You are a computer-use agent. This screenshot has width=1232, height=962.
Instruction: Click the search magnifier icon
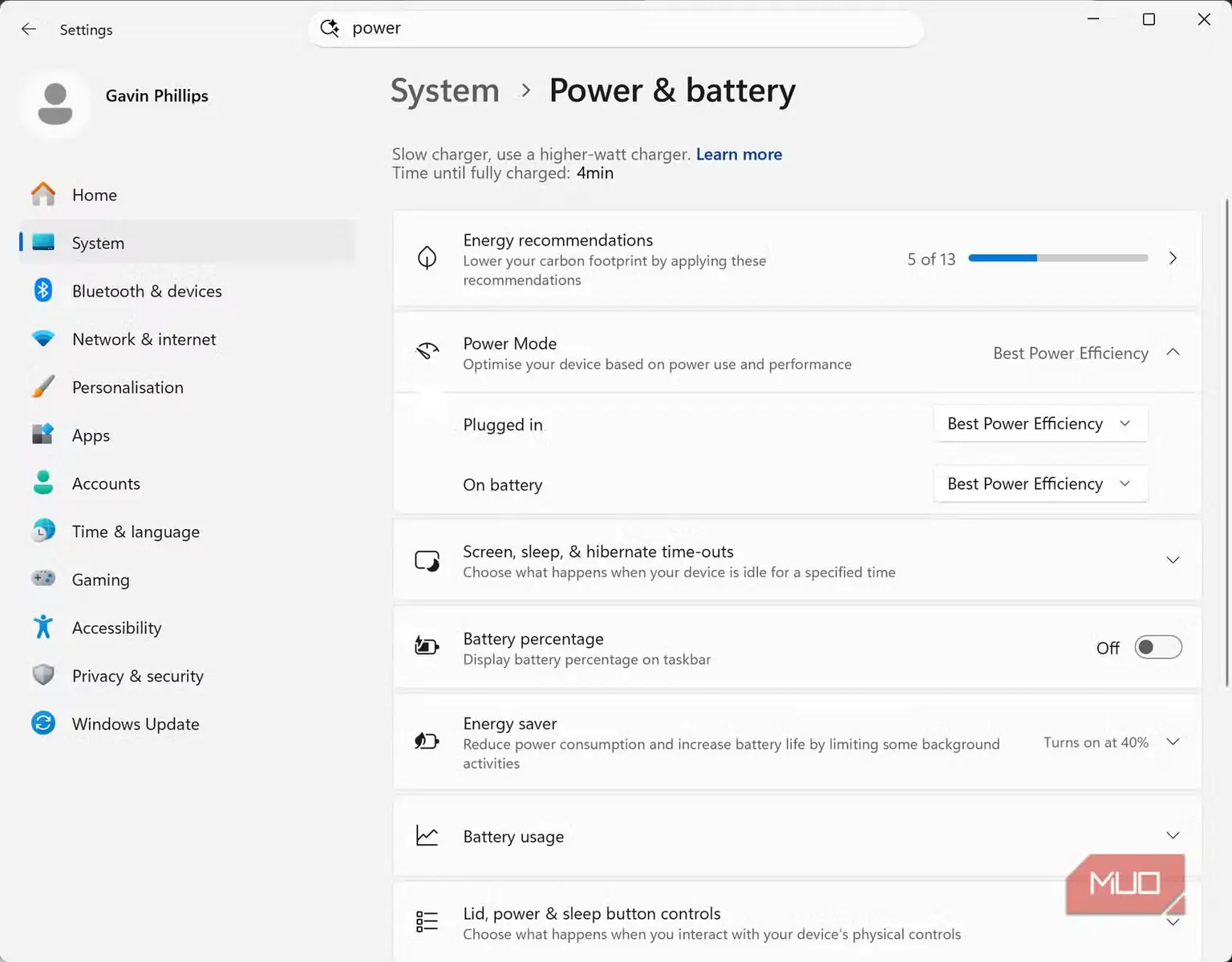point(330,29)
